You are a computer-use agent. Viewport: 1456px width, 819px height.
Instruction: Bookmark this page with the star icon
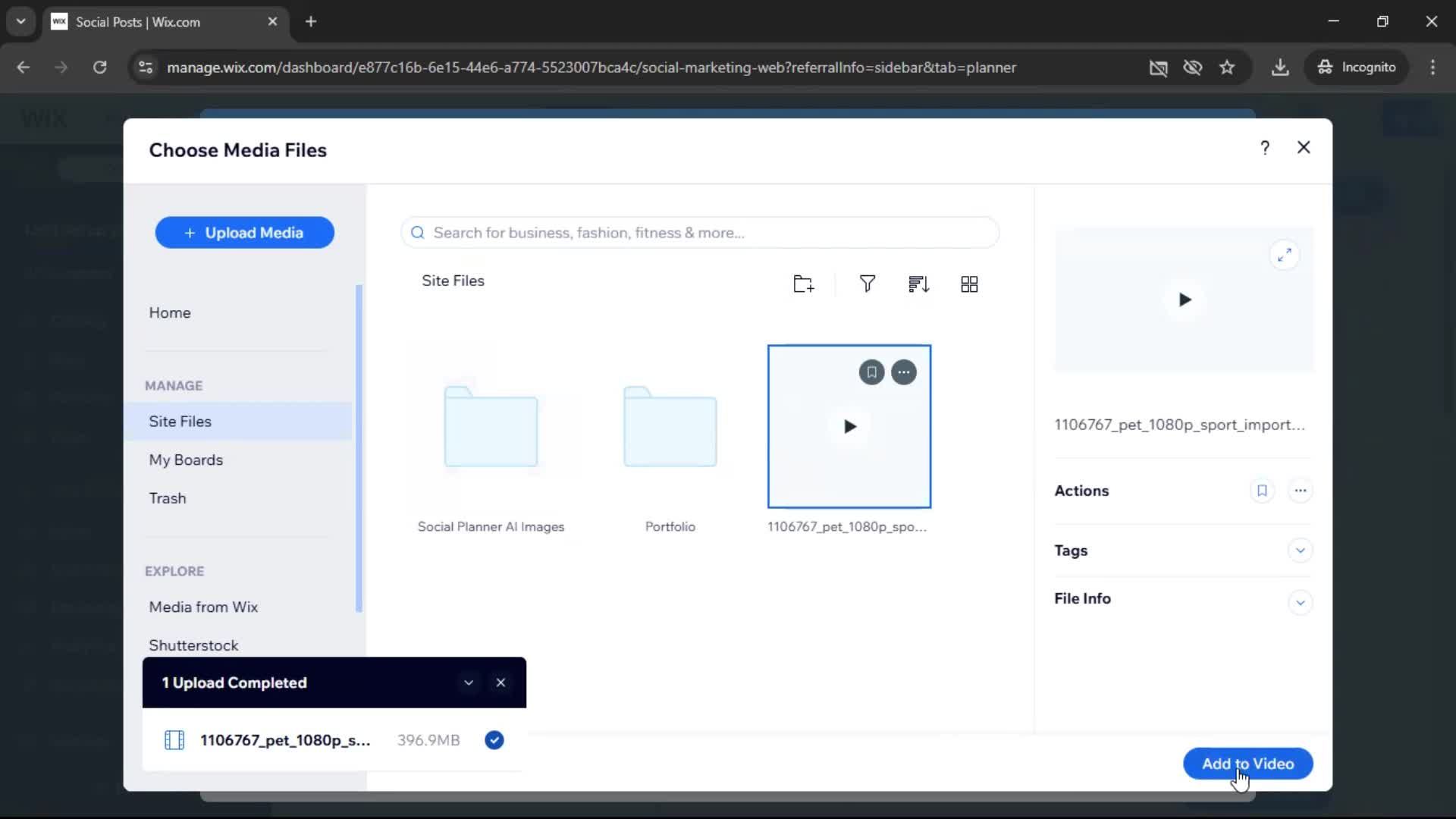point(1227,67)
